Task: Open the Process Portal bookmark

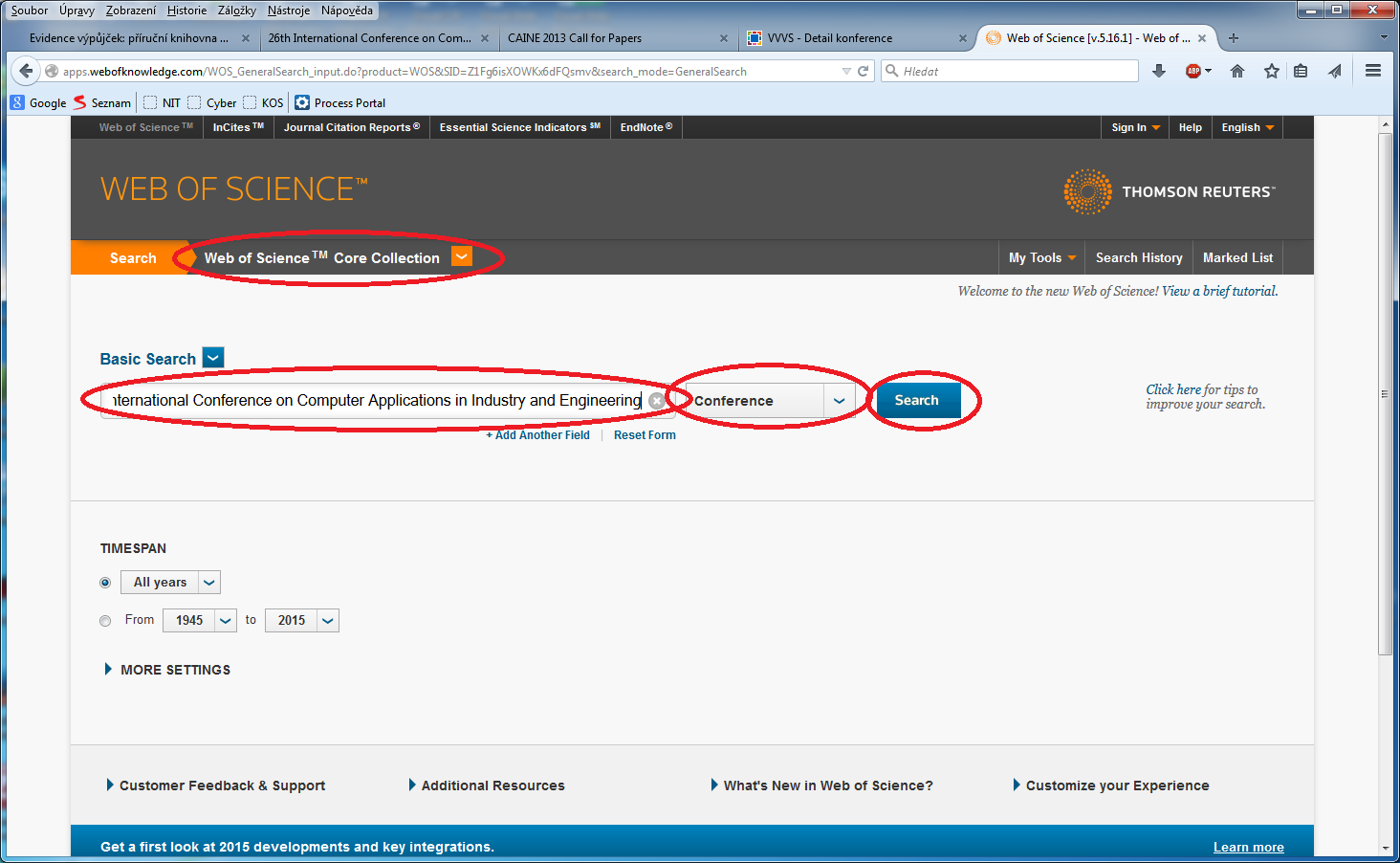Action: [340, 102]
